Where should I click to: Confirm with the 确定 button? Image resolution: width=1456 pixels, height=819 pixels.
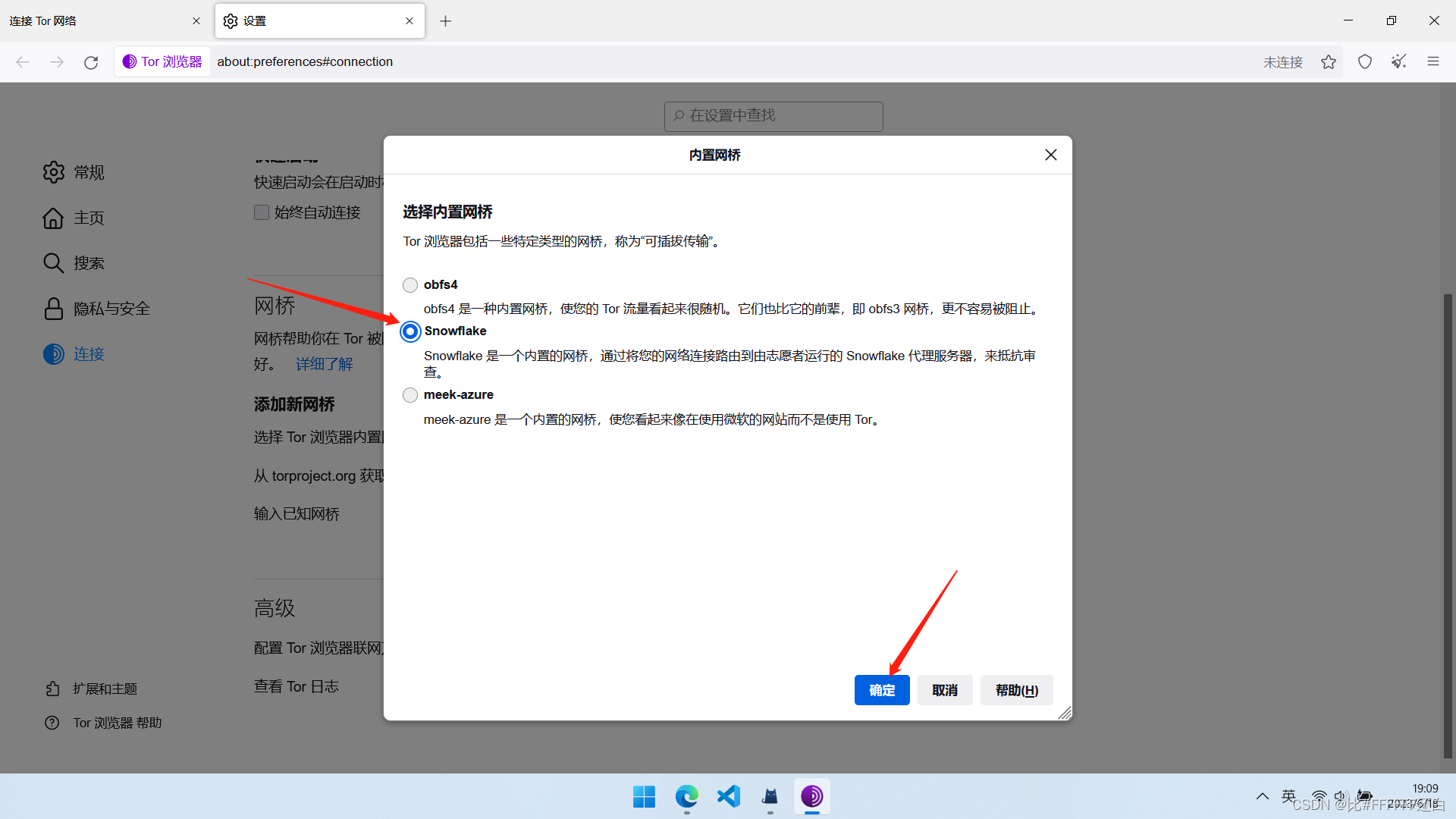[881, 690]
